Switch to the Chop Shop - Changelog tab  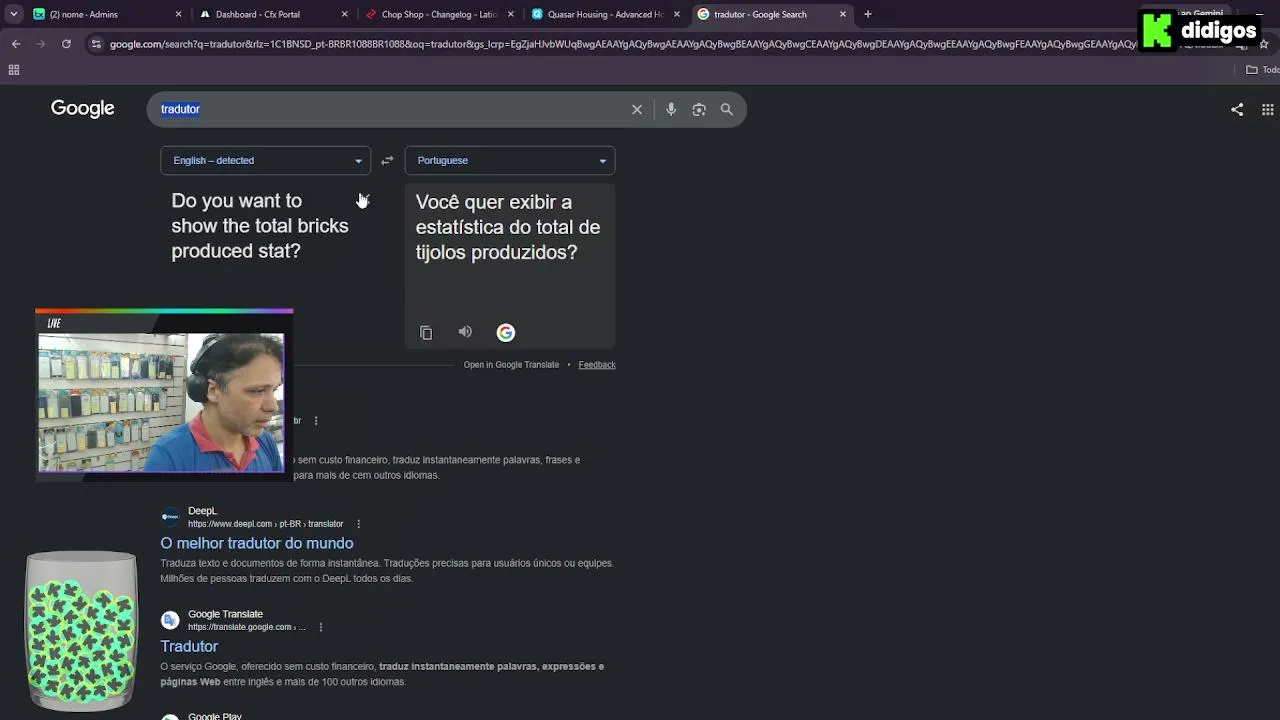pyautogui.click(x=438, y=14)
